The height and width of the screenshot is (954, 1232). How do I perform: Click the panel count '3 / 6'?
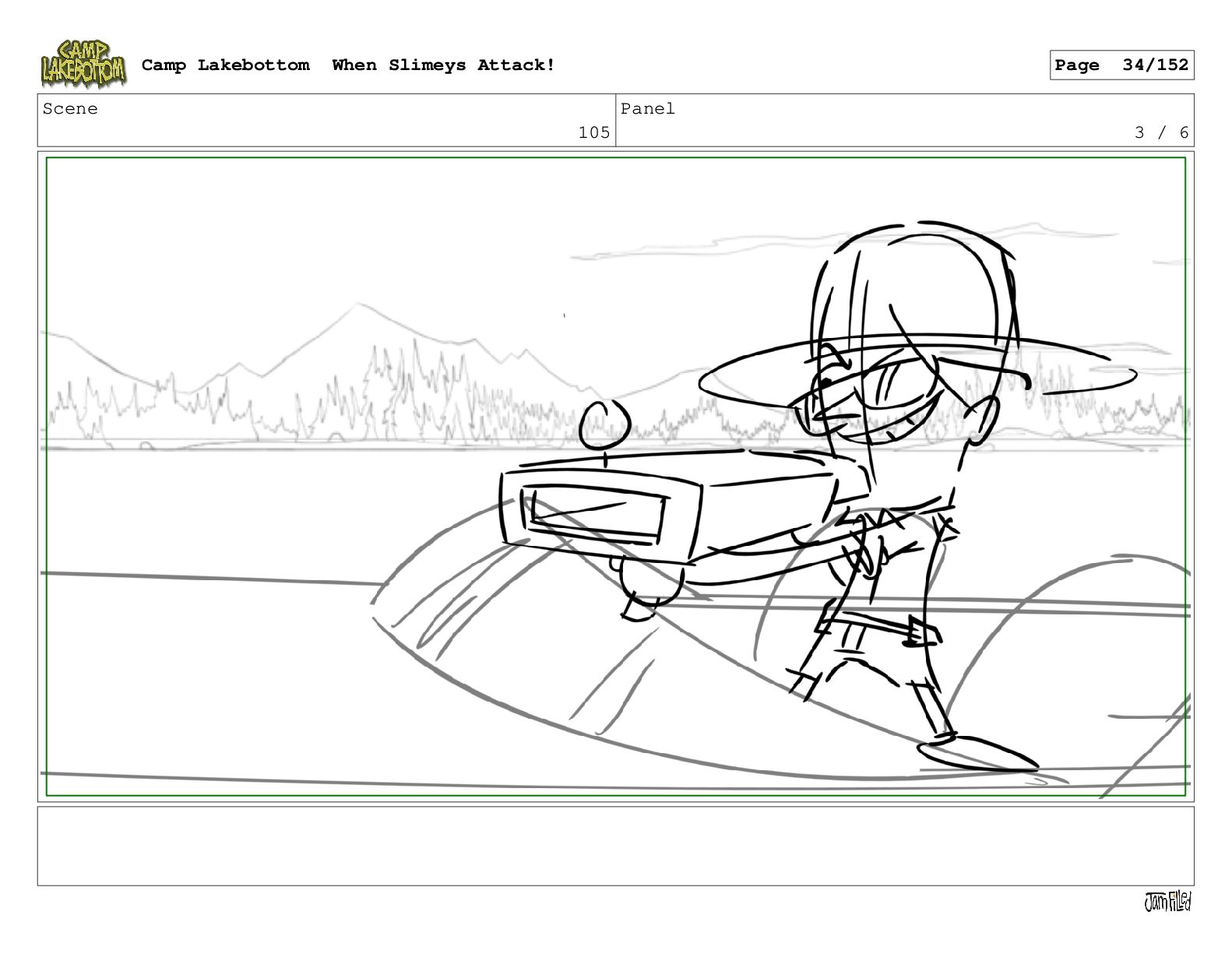click(x=1161, y=132)
